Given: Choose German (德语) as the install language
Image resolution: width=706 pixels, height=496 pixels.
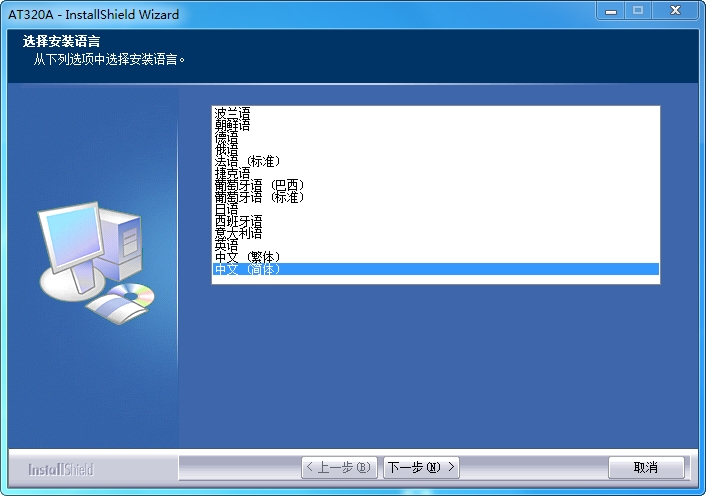Looking at the screenshot, I should [226, 137].
